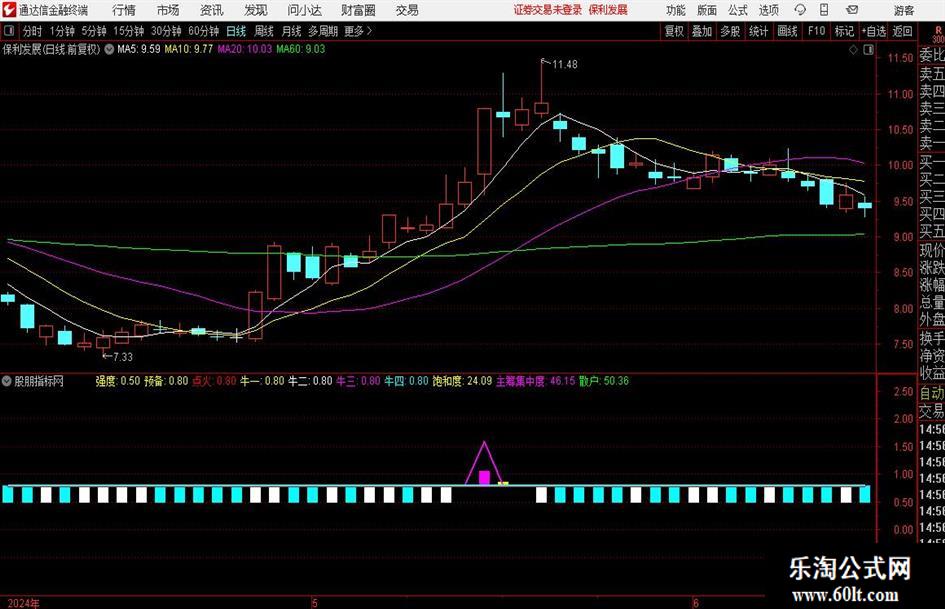Switch to 30分钟 period tab

(166, 31)
